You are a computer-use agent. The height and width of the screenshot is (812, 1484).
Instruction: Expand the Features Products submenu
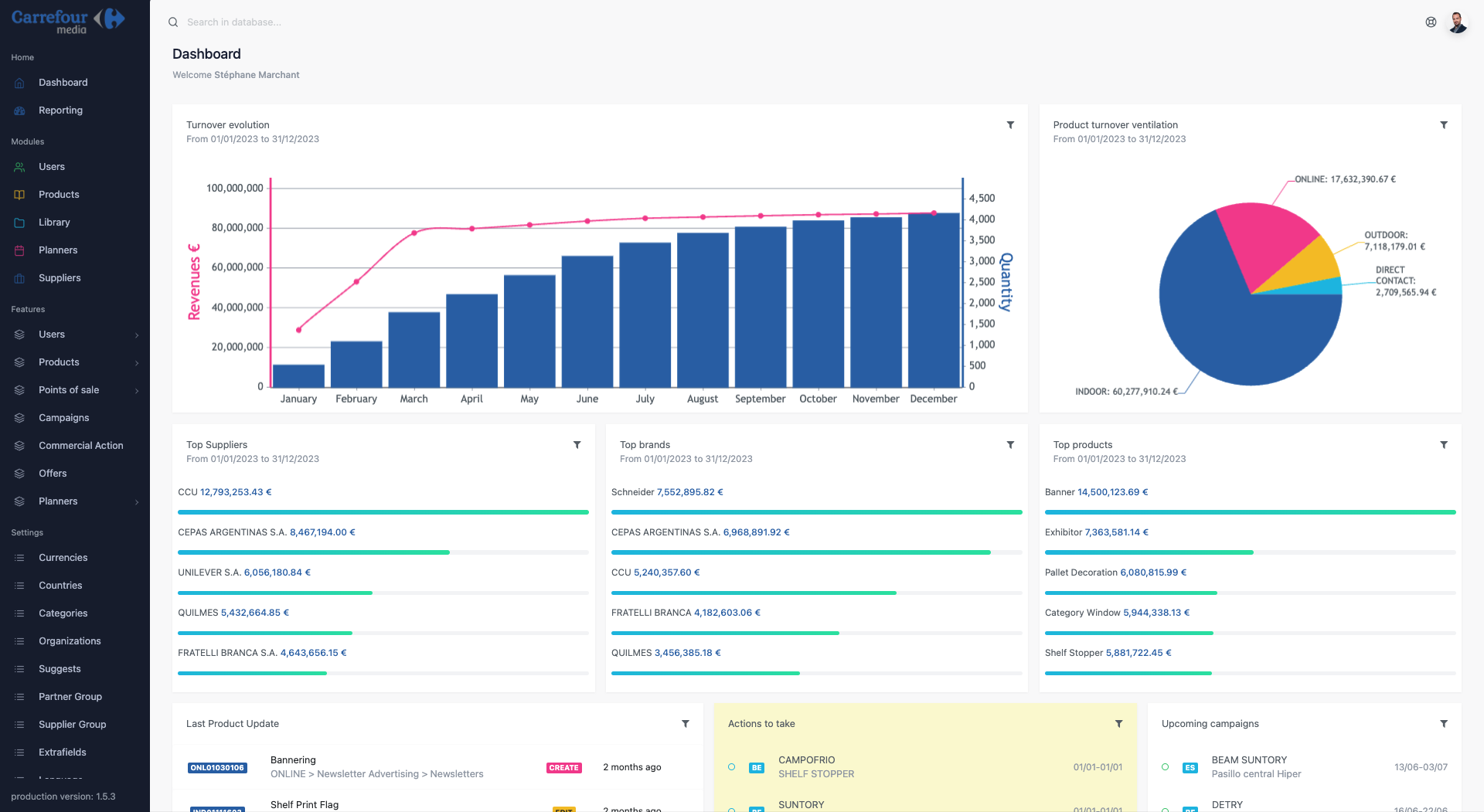137,363
